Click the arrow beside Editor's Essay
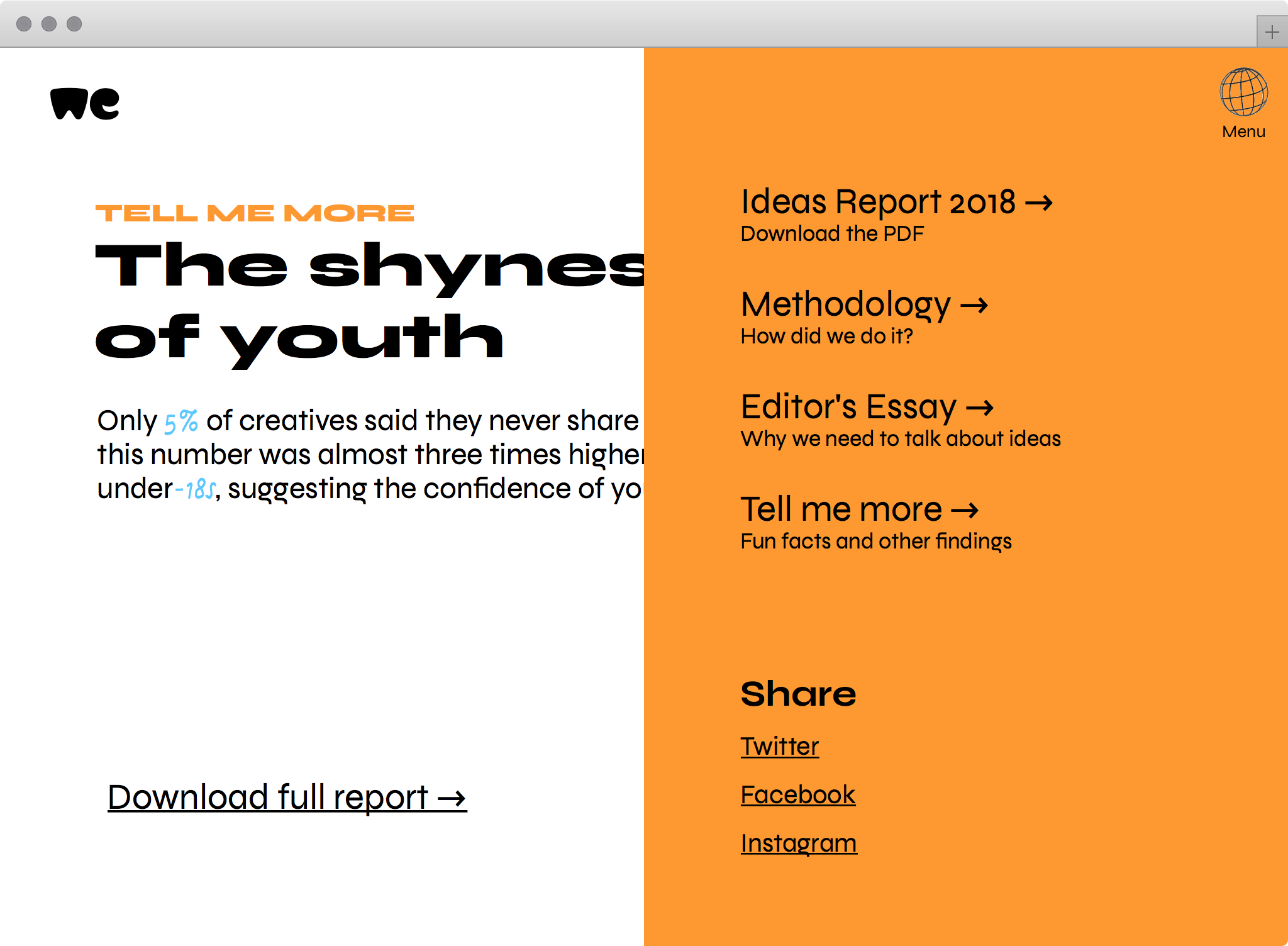1288x946 pixels. (979, 408)
